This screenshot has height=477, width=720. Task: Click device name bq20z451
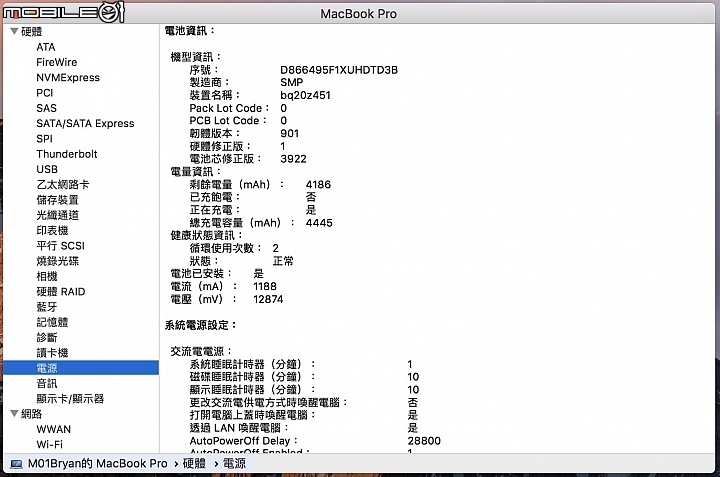(x=305, y=95)
